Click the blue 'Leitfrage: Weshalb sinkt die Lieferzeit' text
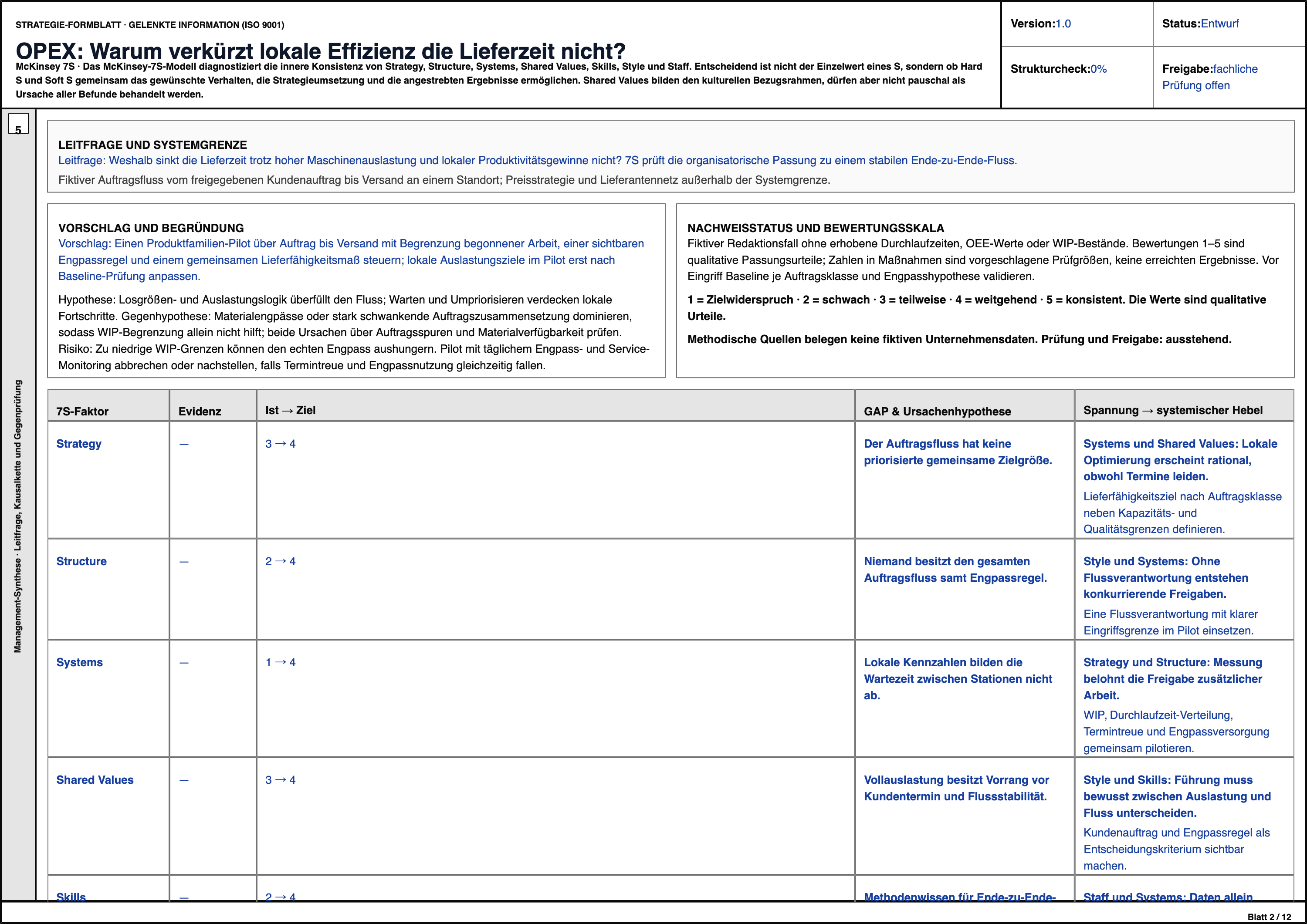Viewport: 1307px width, 924px height. [537, 160]
